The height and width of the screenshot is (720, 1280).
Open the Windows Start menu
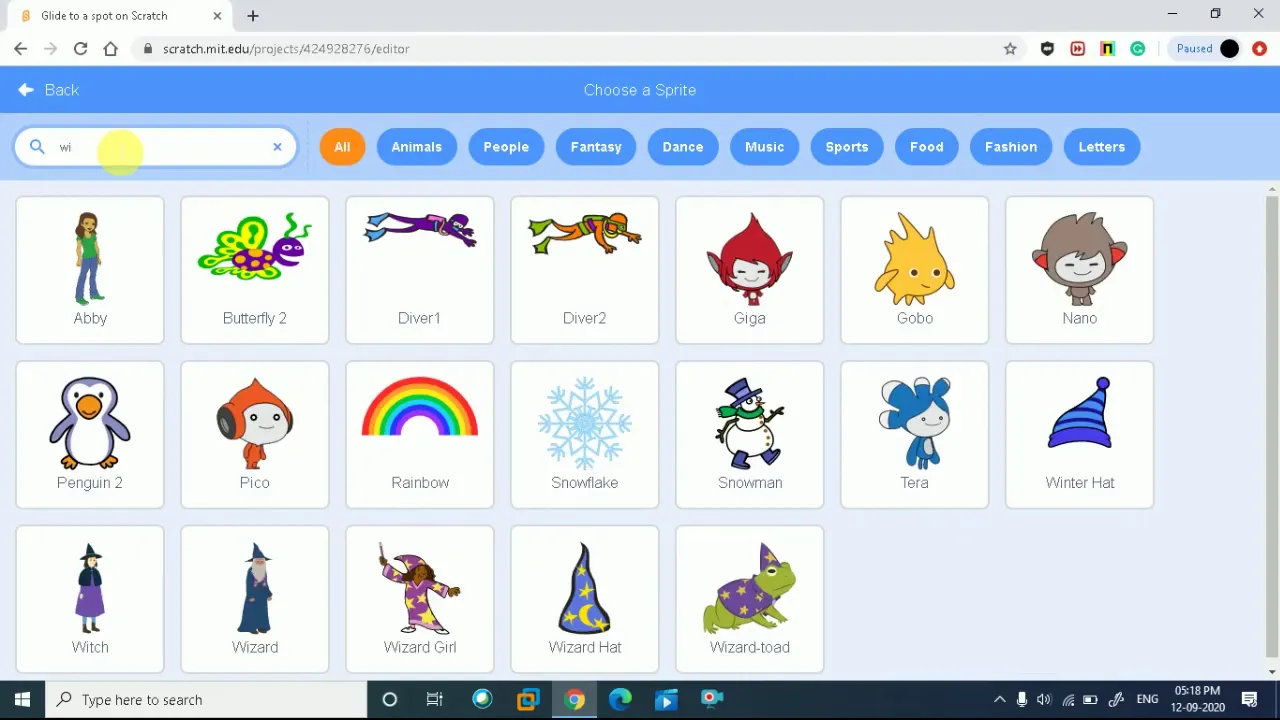(x=22, y=700)
